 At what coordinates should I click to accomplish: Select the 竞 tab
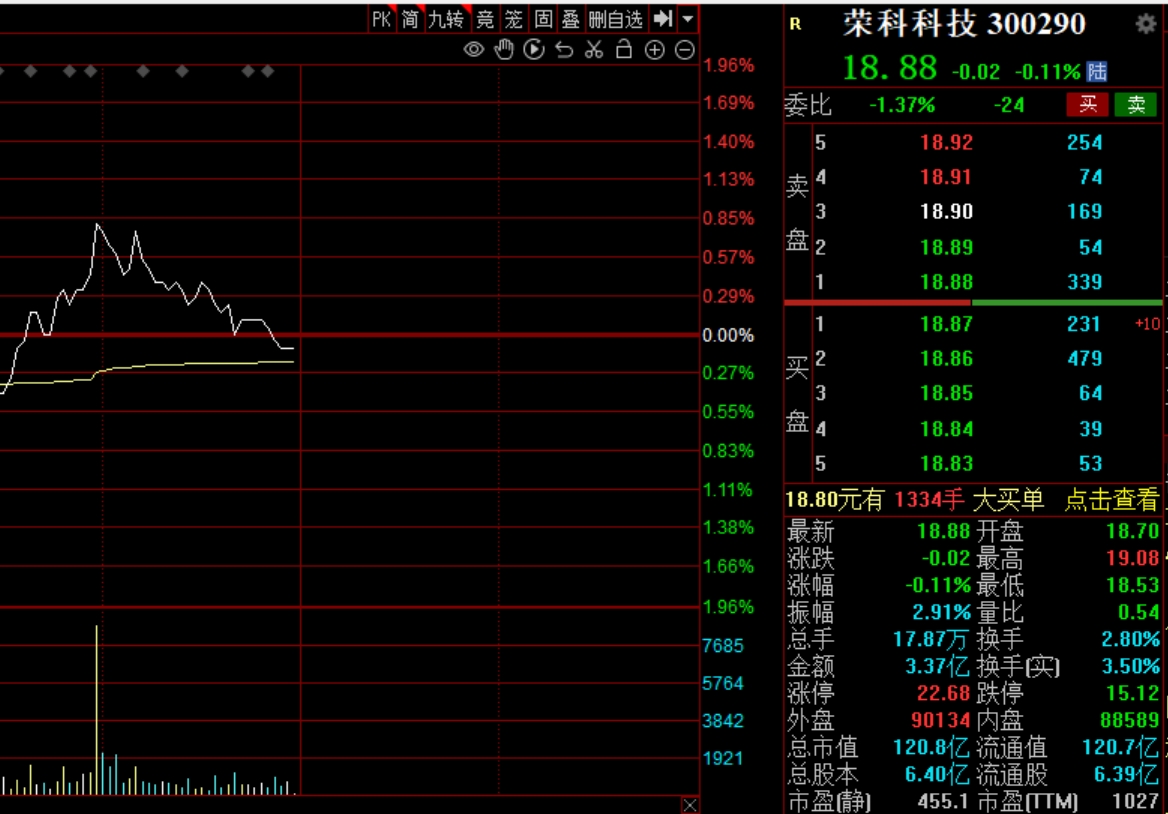coord(485,19)
